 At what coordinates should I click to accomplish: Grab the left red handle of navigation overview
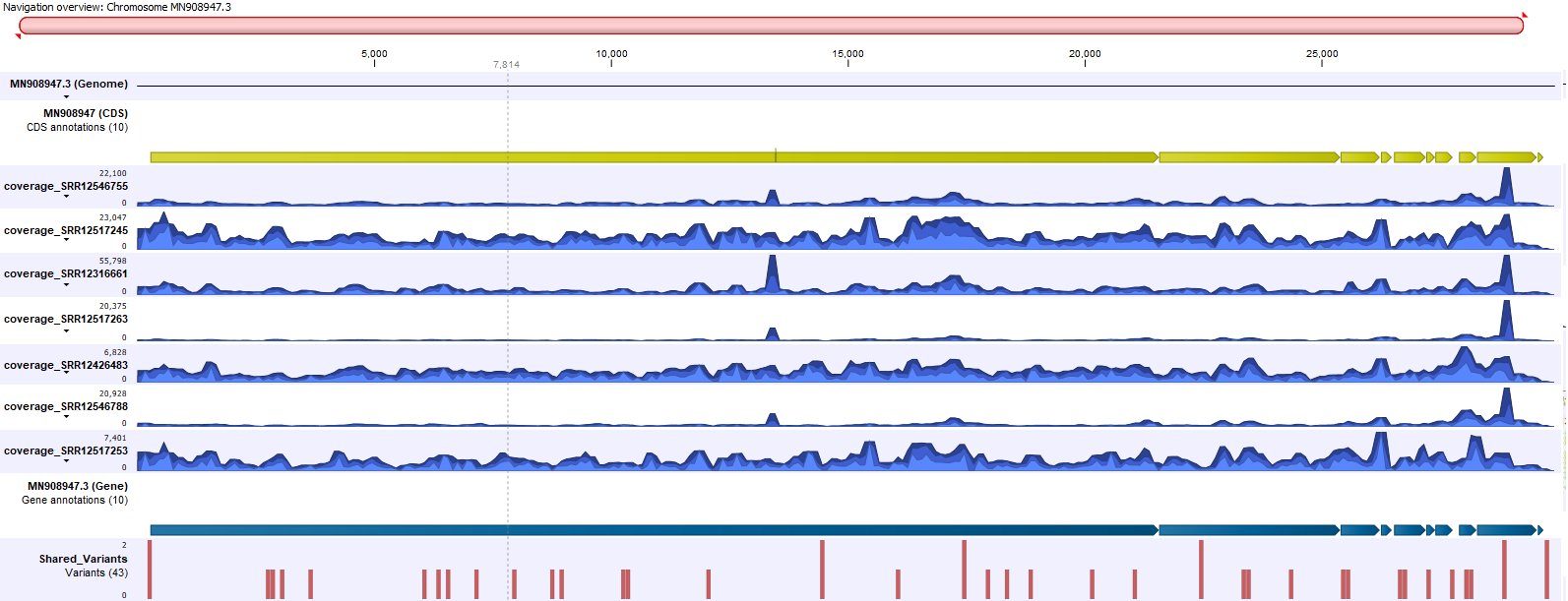(18, 35)
